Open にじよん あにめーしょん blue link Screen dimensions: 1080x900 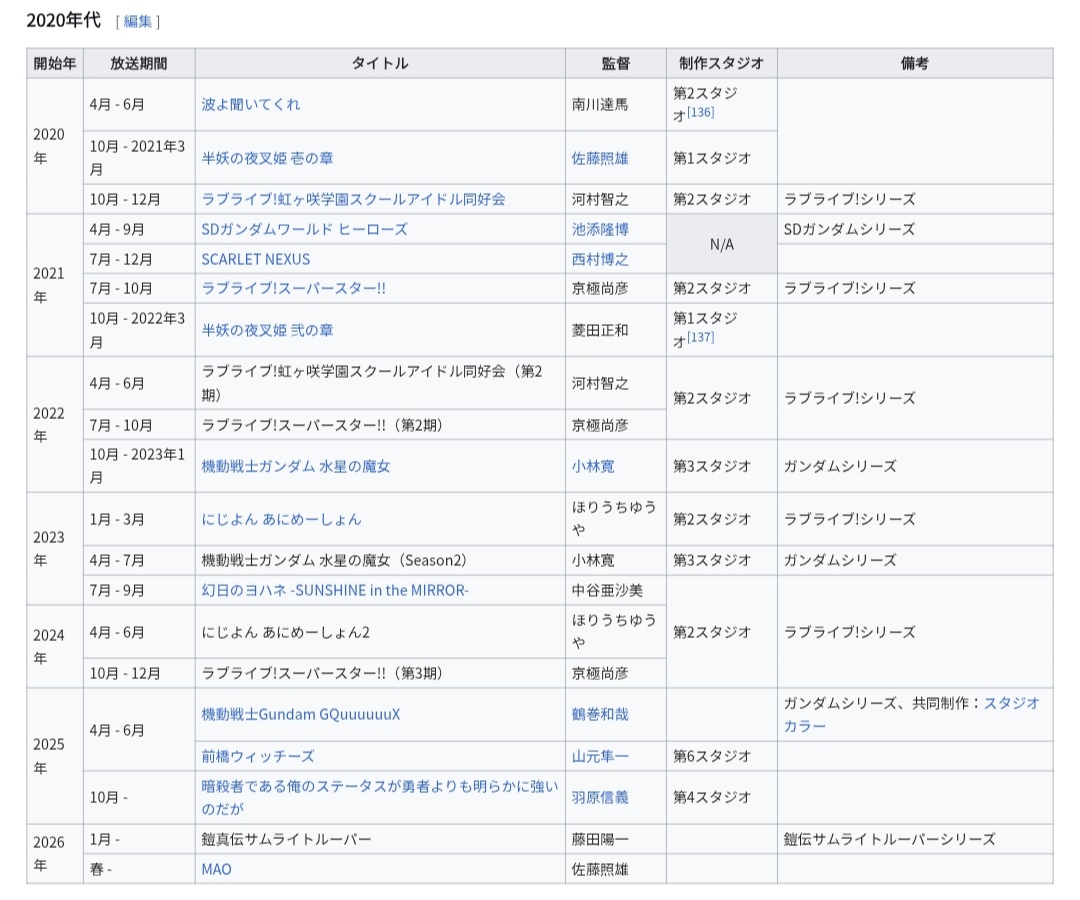coord(281,519)
